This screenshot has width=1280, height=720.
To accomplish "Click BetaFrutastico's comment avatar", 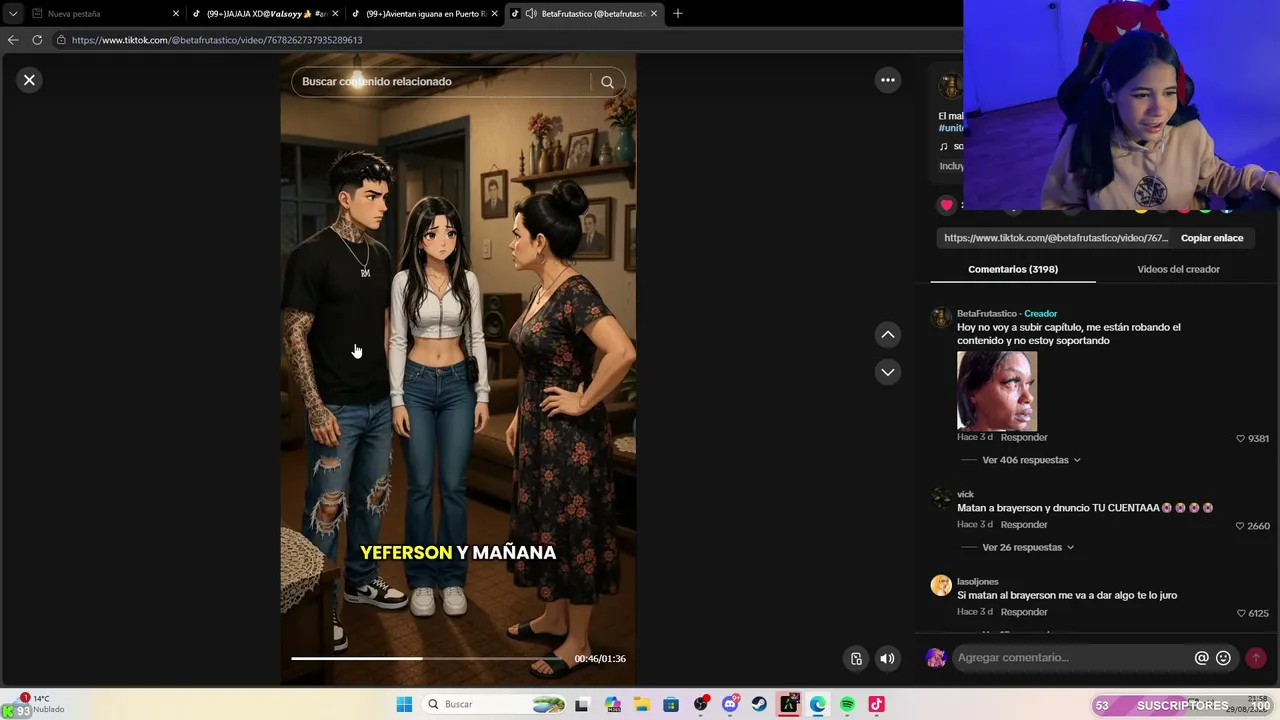I will pyautogui.click(x=940, y=318).
